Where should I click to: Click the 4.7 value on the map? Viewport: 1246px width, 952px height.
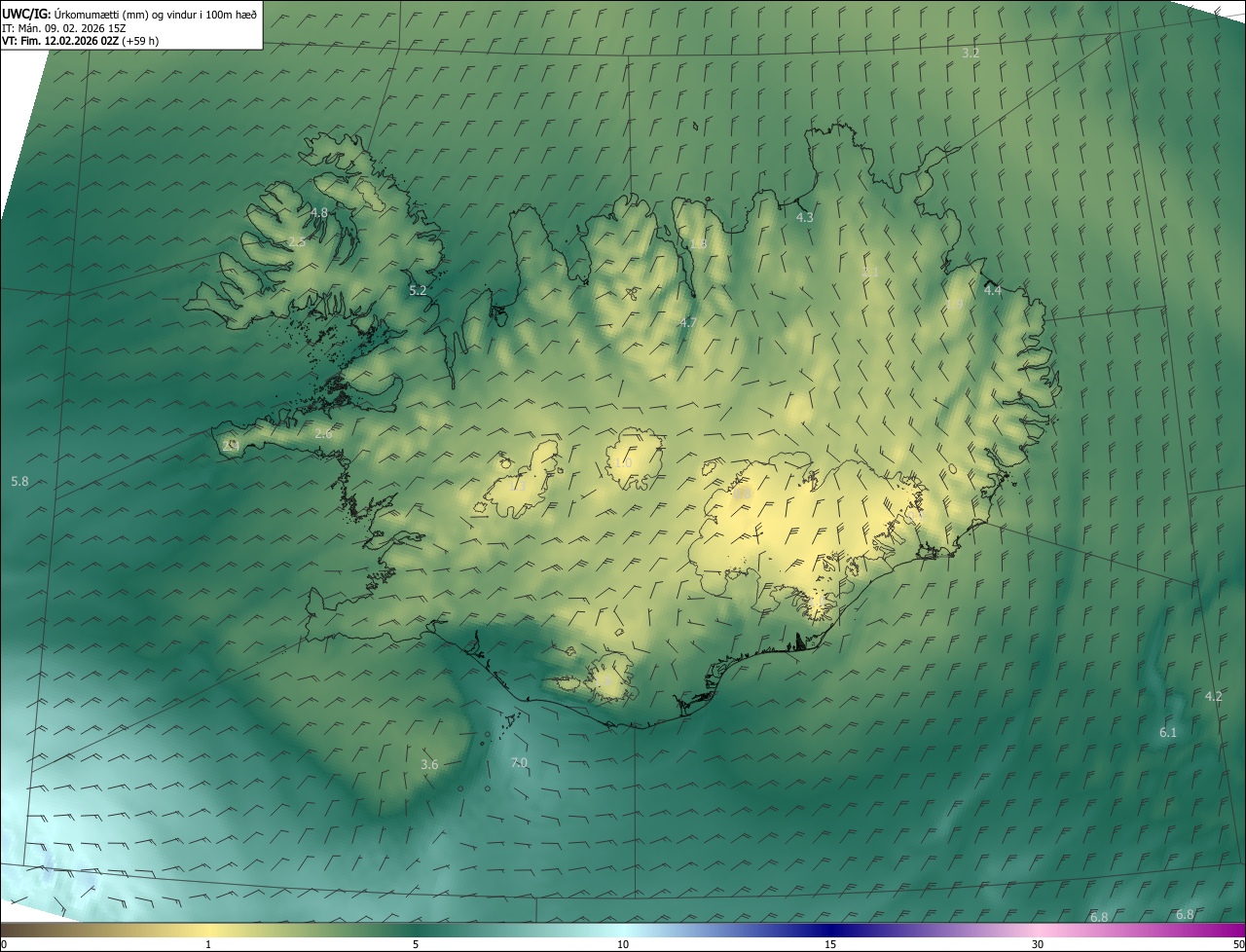pyautogui.click(x=688, y=322)
